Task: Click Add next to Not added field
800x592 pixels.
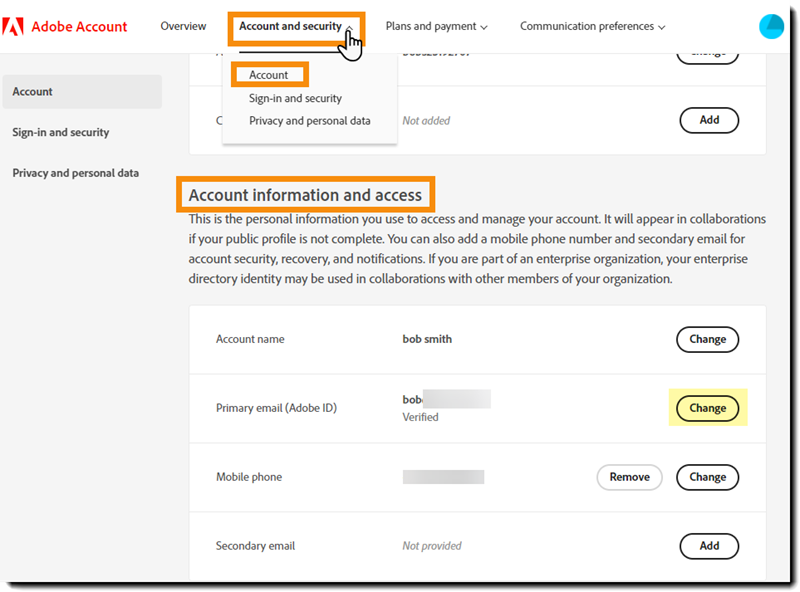Action: [709, 120]
